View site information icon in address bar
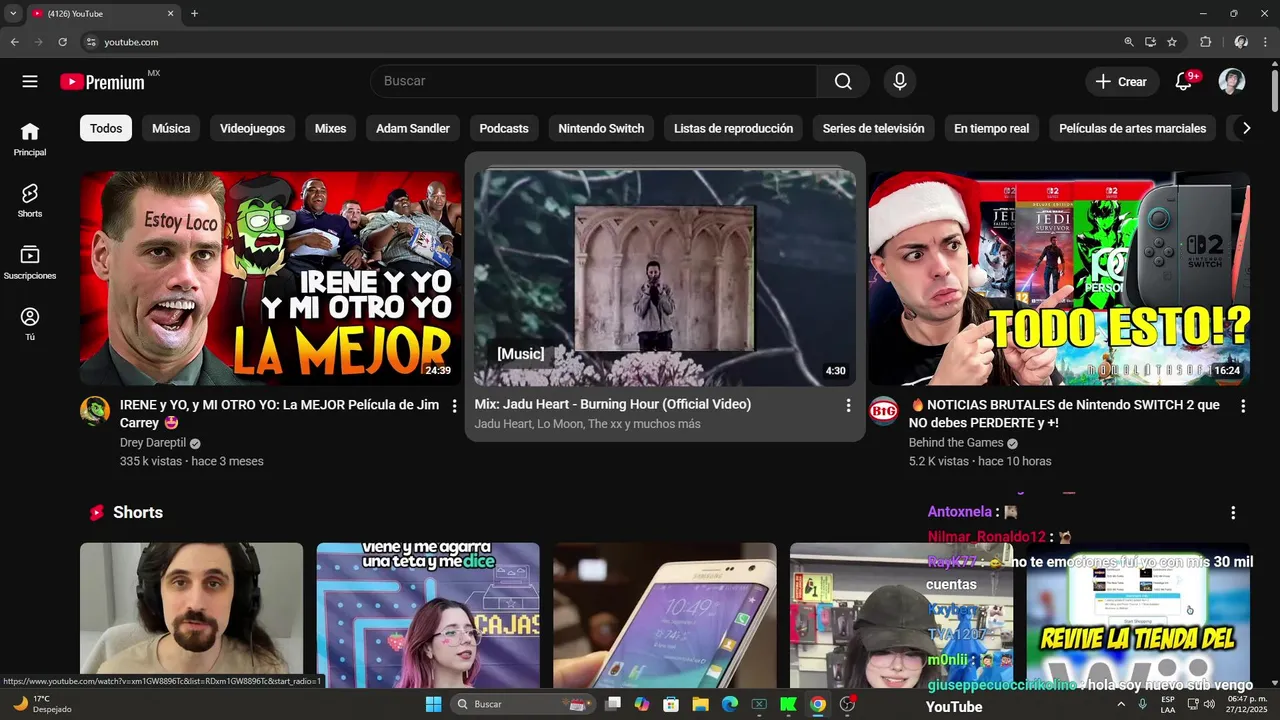 91,42
